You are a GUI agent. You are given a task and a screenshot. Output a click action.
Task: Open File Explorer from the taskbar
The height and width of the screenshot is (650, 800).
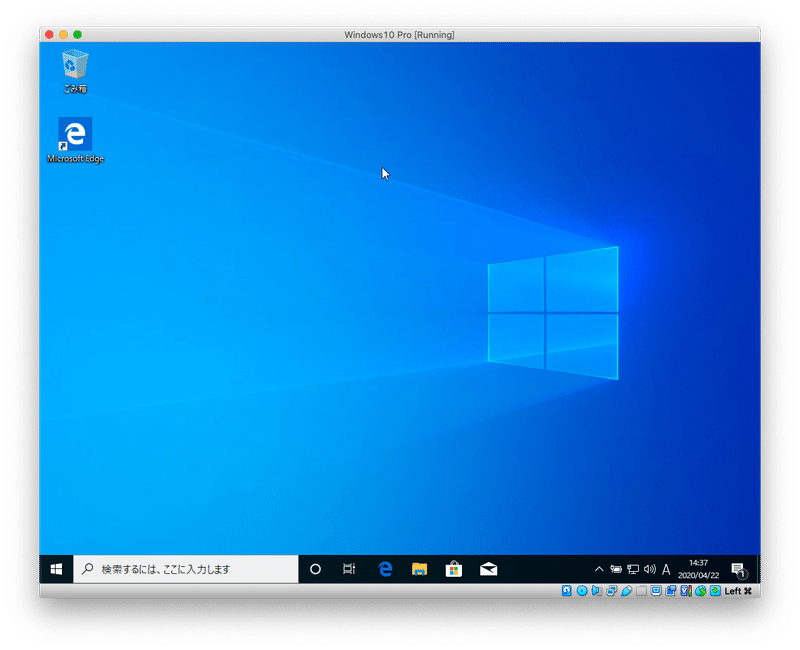pos(419,569)
